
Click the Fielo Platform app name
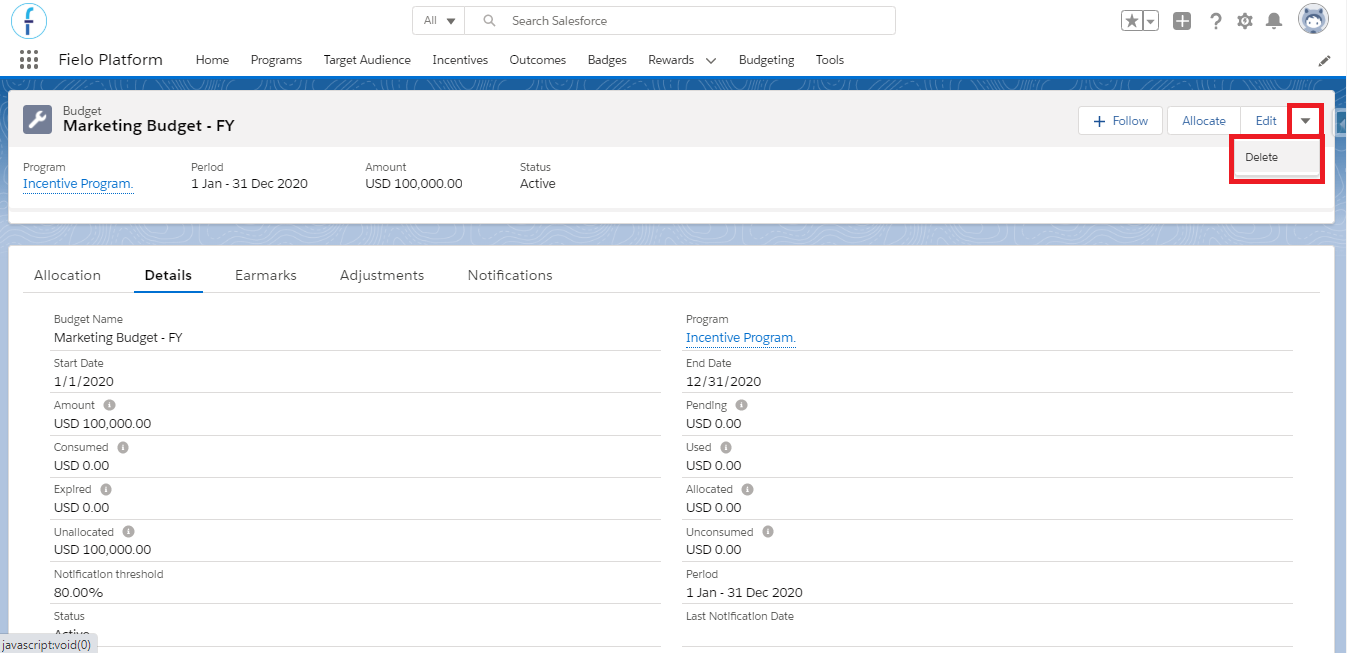point(111,60)
